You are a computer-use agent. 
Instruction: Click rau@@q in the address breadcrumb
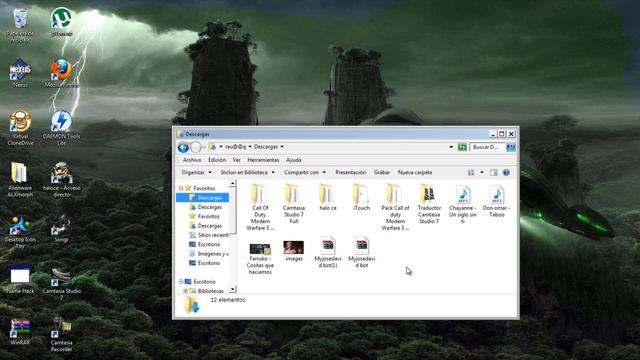tap(236, 147)
